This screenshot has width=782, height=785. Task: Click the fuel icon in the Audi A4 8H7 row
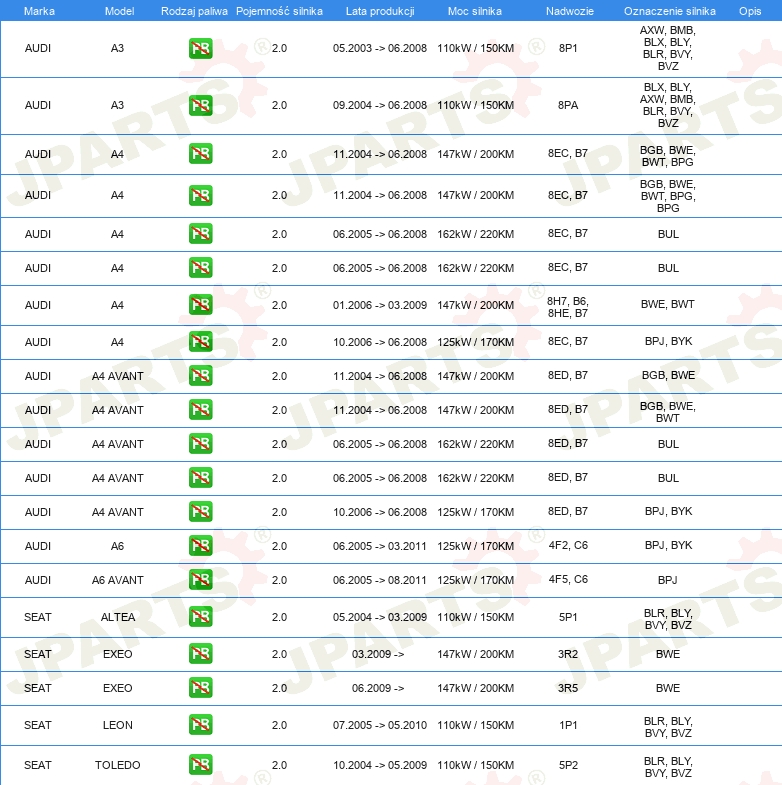point(200,305)
